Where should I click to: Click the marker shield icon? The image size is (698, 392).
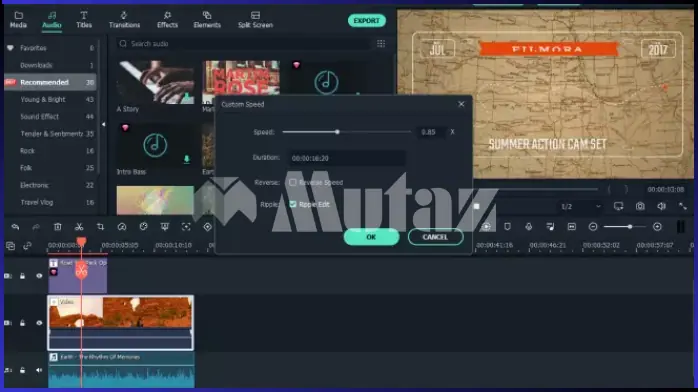[x=507, y=227]
